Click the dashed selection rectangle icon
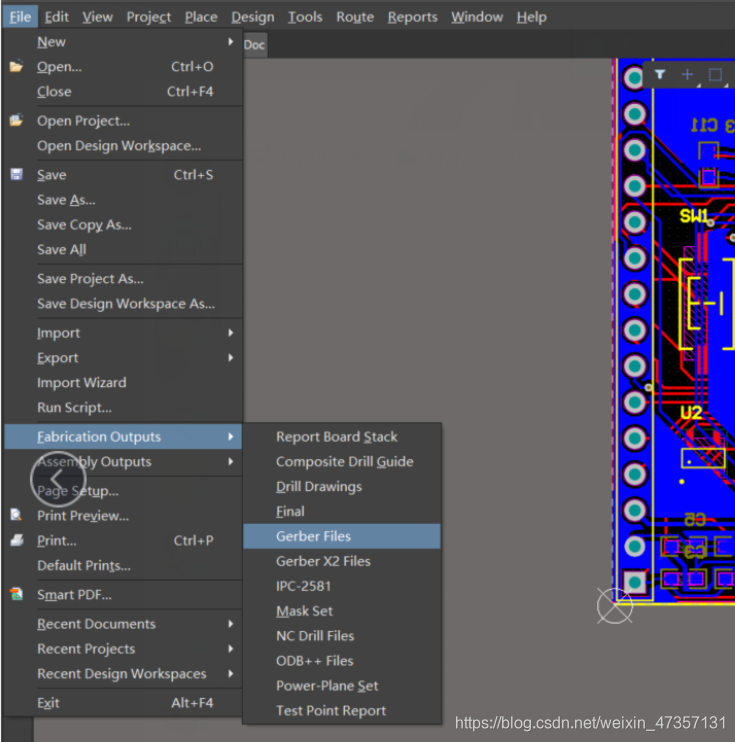The height and width of the screenshot is (742, 735). (715, 75)
